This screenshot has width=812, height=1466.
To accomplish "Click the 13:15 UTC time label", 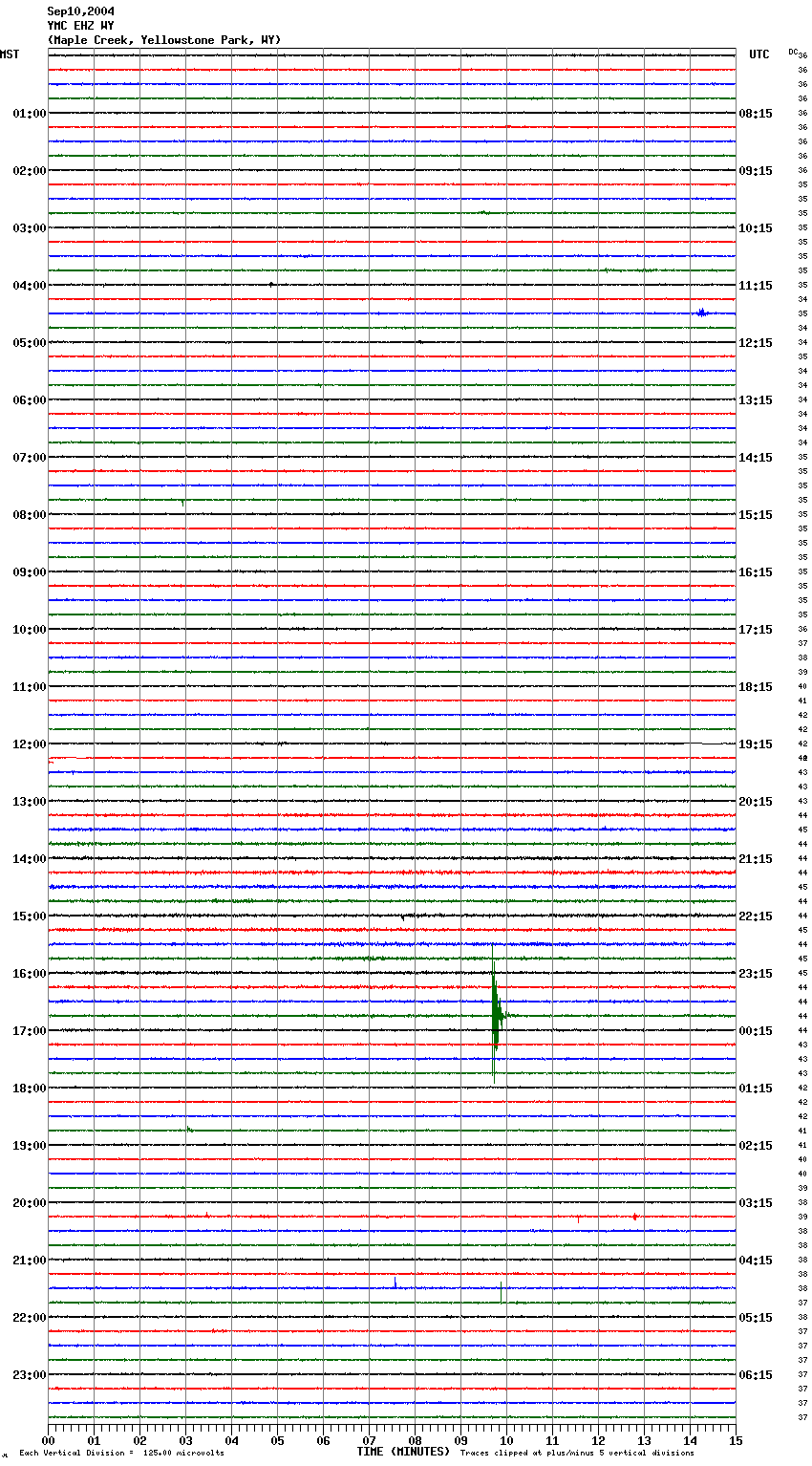I will [x=756, y=400].
